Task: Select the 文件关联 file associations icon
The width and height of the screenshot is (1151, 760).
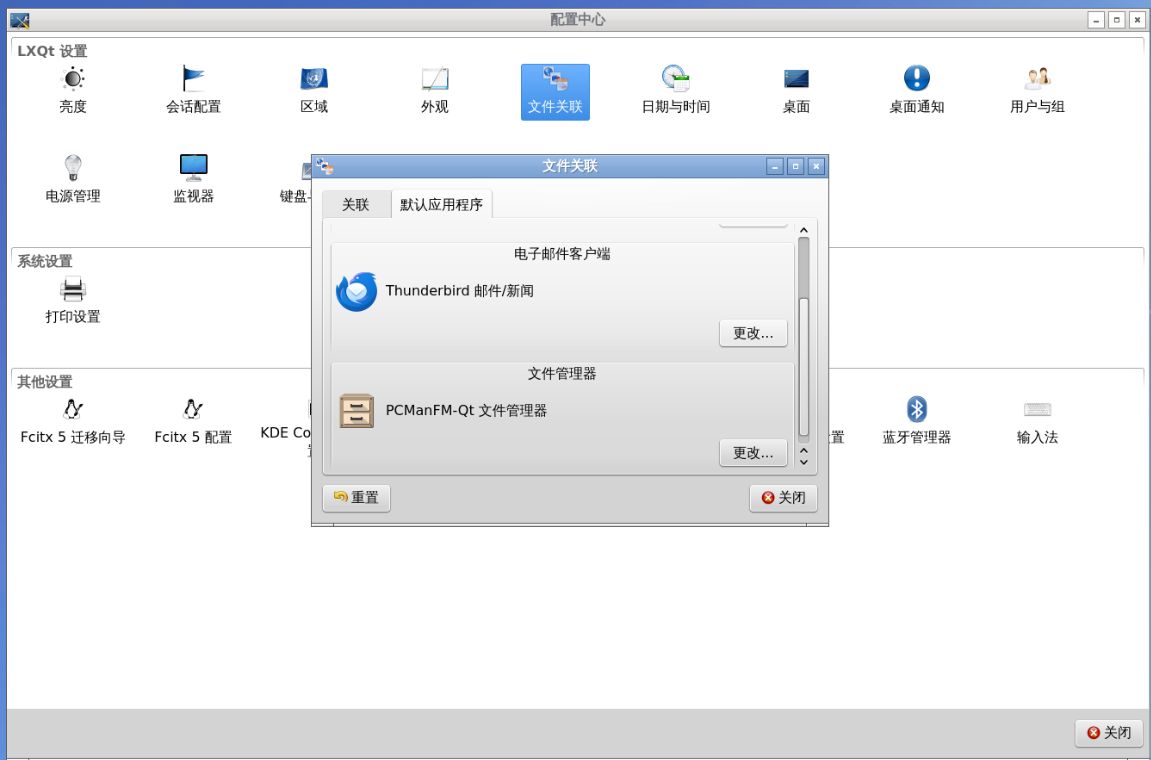Action: pos(555,92)
